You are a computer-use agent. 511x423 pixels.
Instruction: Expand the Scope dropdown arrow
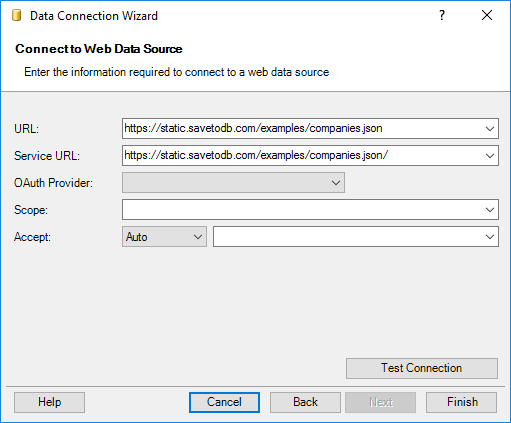[x=490, y=210]
